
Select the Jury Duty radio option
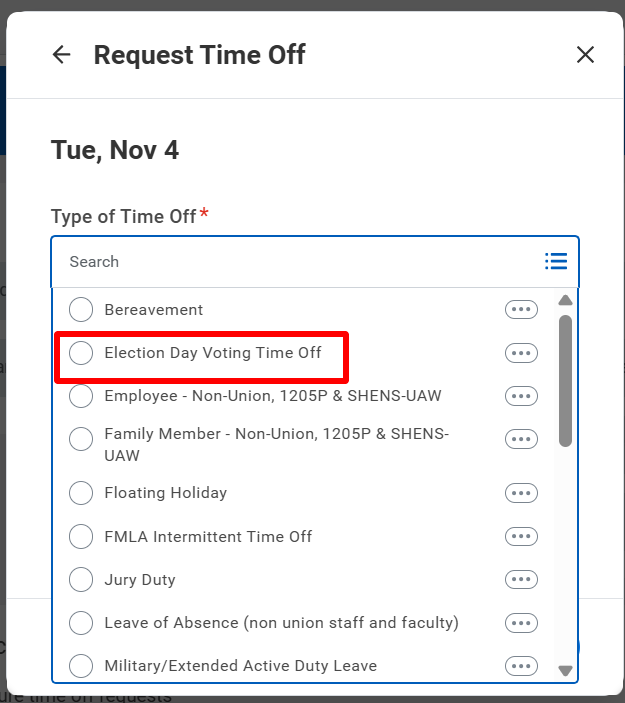[81, 580]
